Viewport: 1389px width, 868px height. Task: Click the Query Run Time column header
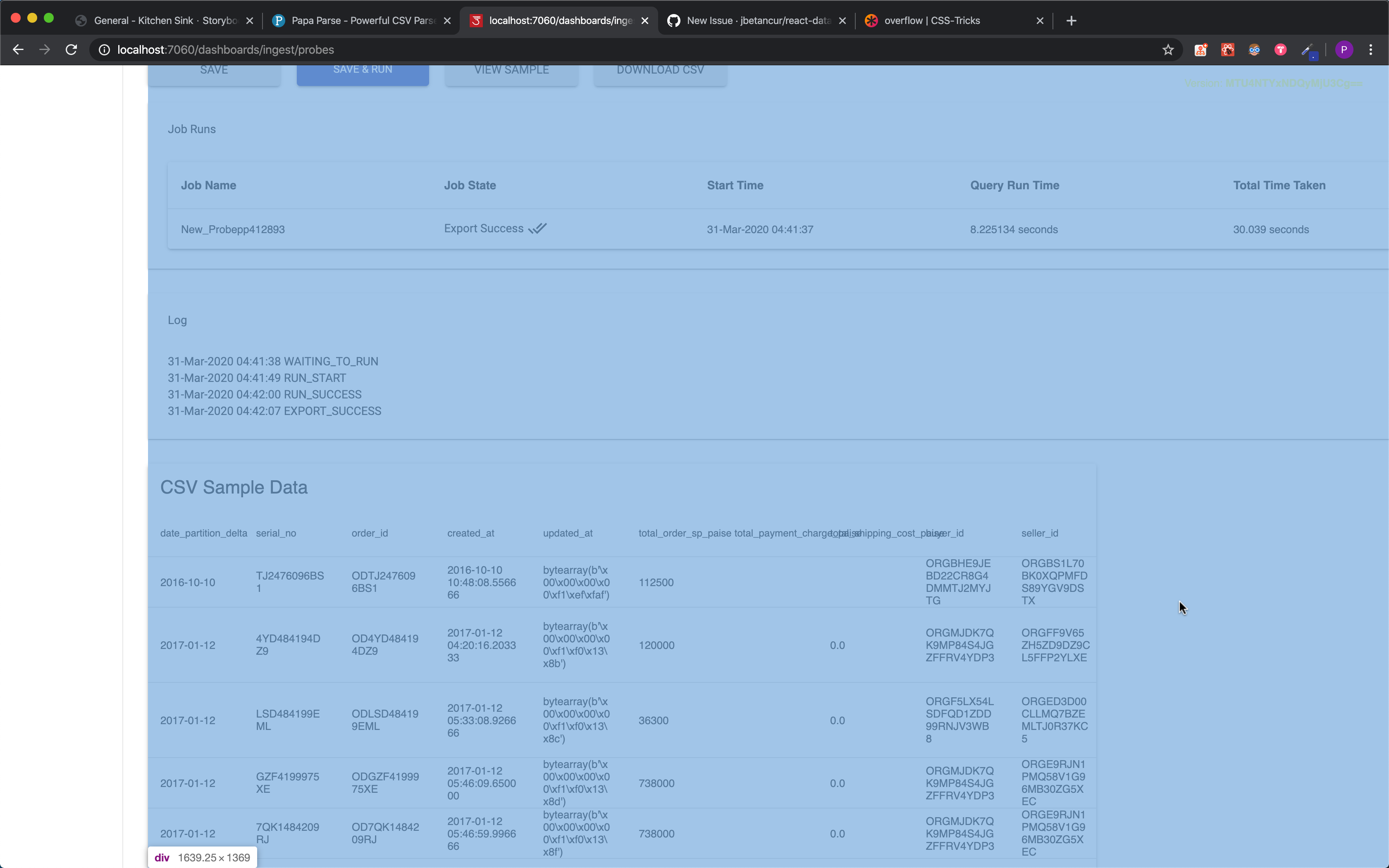click(1014, 186)
